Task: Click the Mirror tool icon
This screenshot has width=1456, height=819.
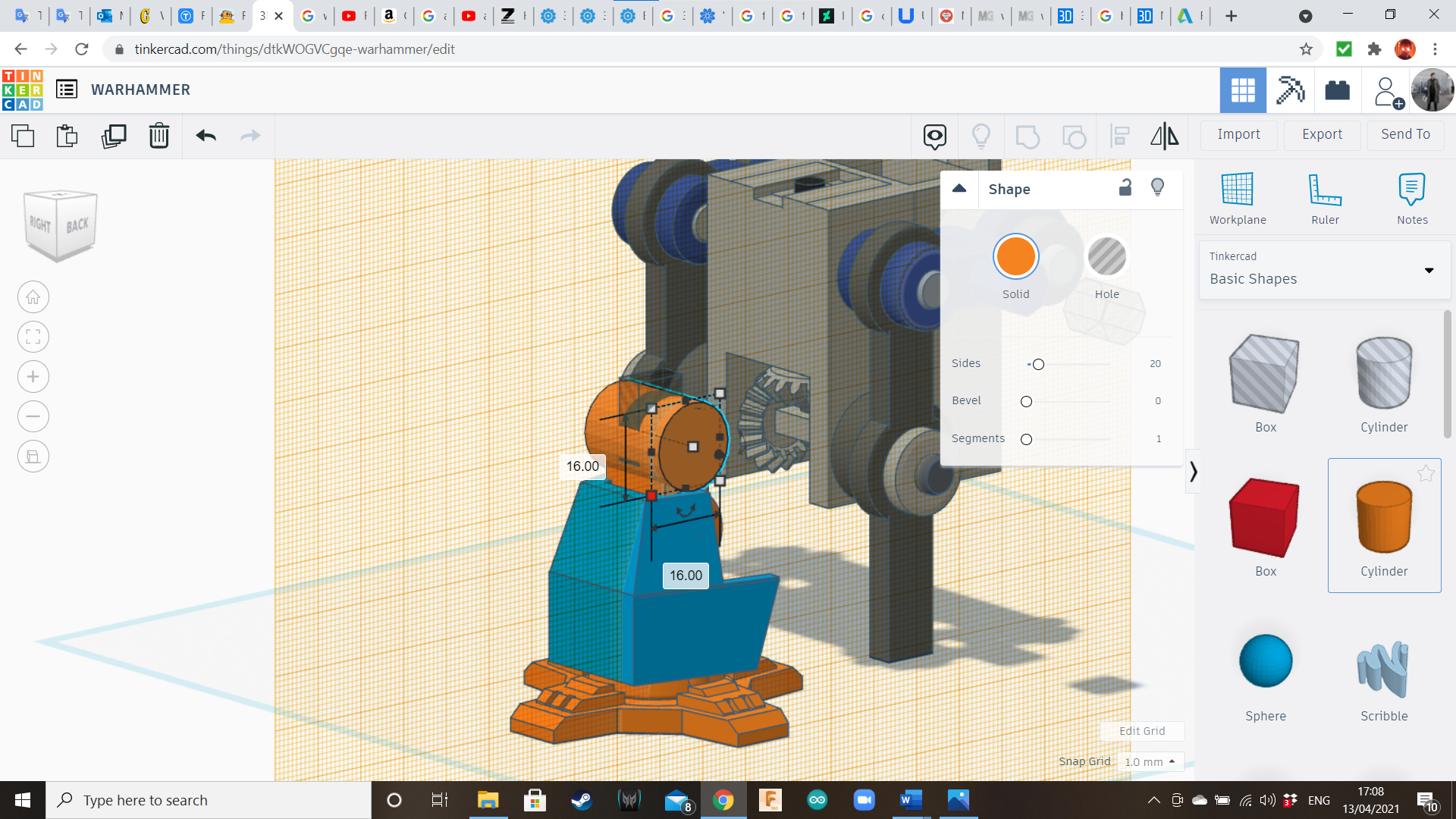Action: 1164,136
